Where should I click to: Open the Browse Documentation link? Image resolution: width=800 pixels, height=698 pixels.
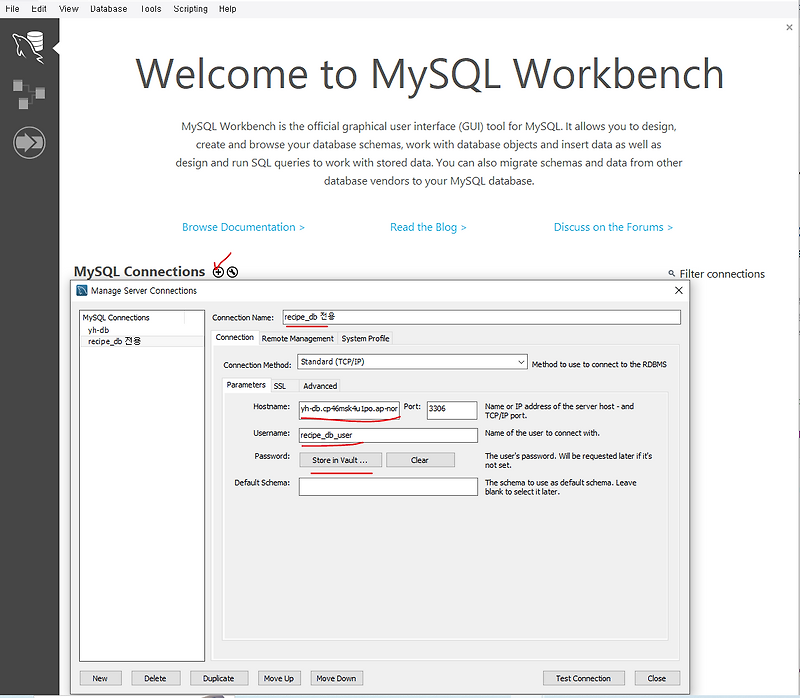243,227
